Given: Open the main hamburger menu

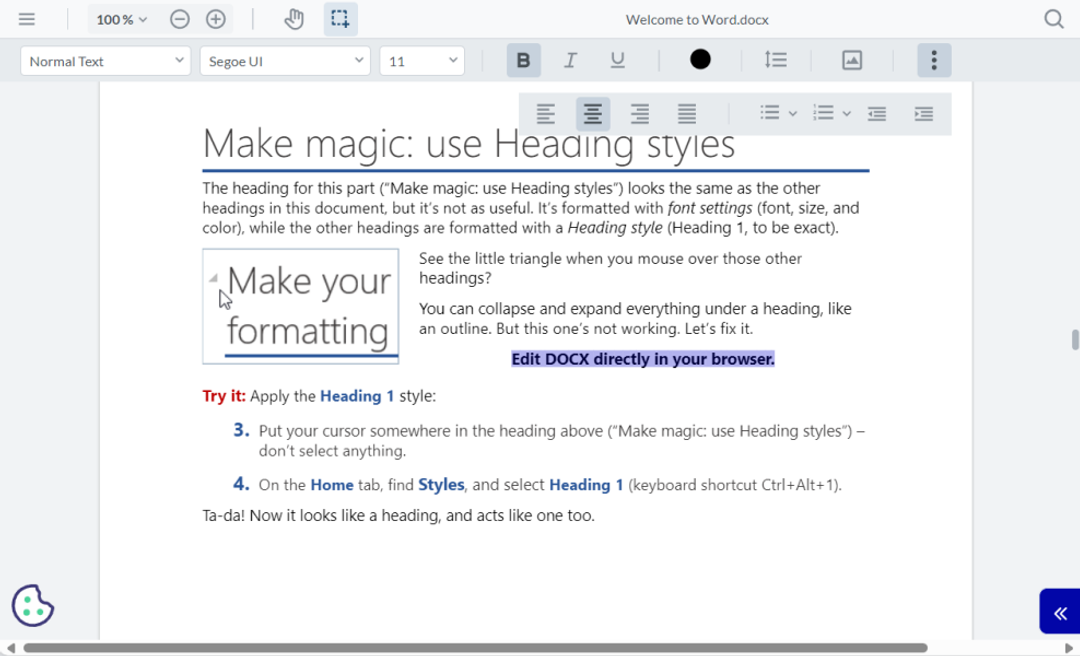Looking at the screenshot, I should click(x=27, y=18).
